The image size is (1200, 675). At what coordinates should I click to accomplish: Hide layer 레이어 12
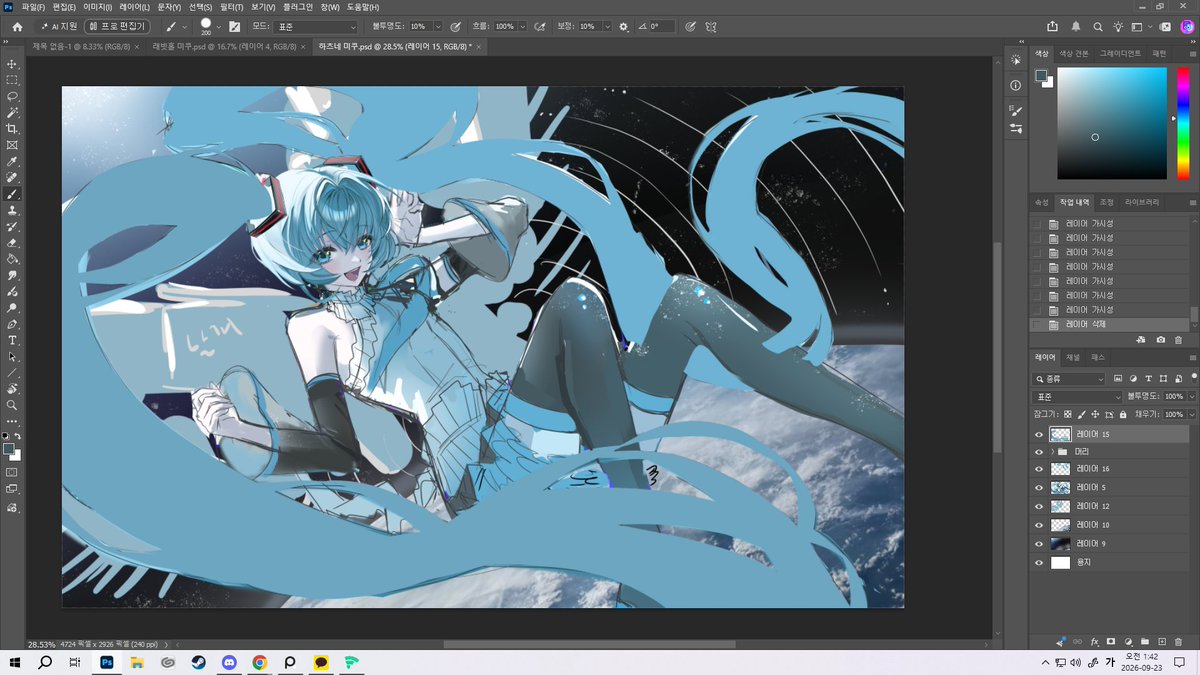click(1039, 506)
